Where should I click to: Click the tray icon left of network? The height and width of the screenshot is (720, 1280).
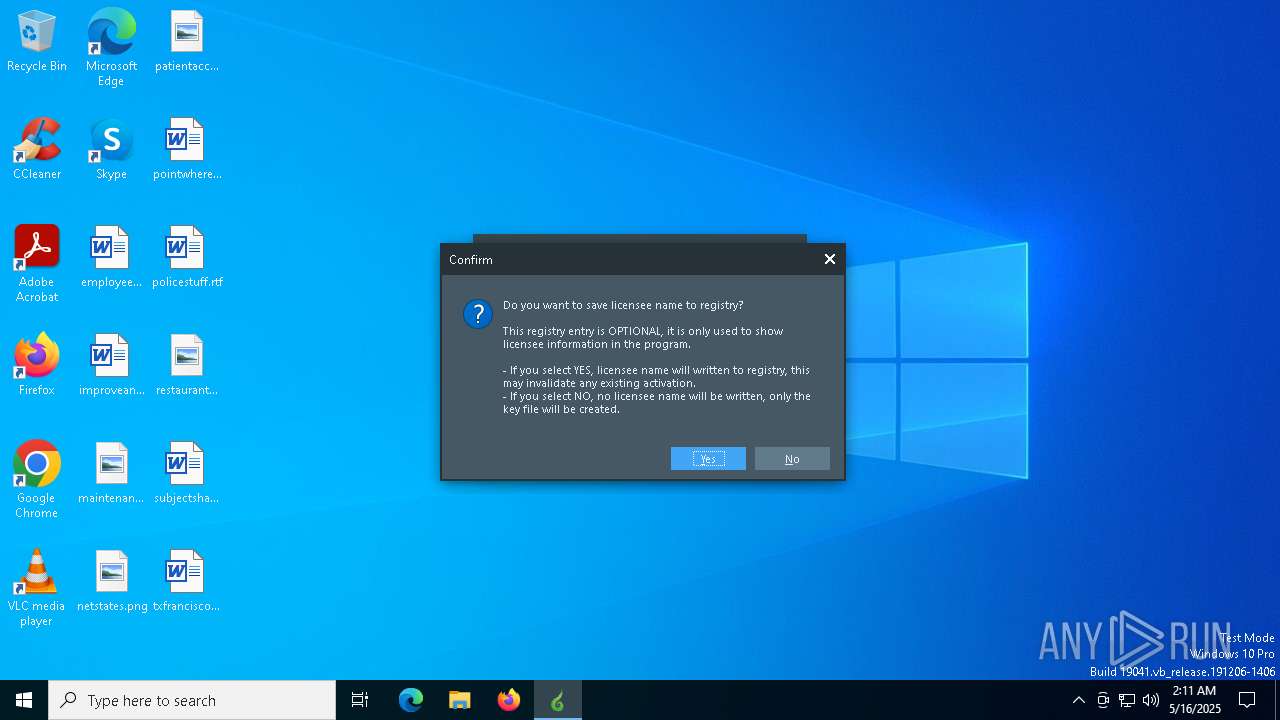pos(1103,700)
